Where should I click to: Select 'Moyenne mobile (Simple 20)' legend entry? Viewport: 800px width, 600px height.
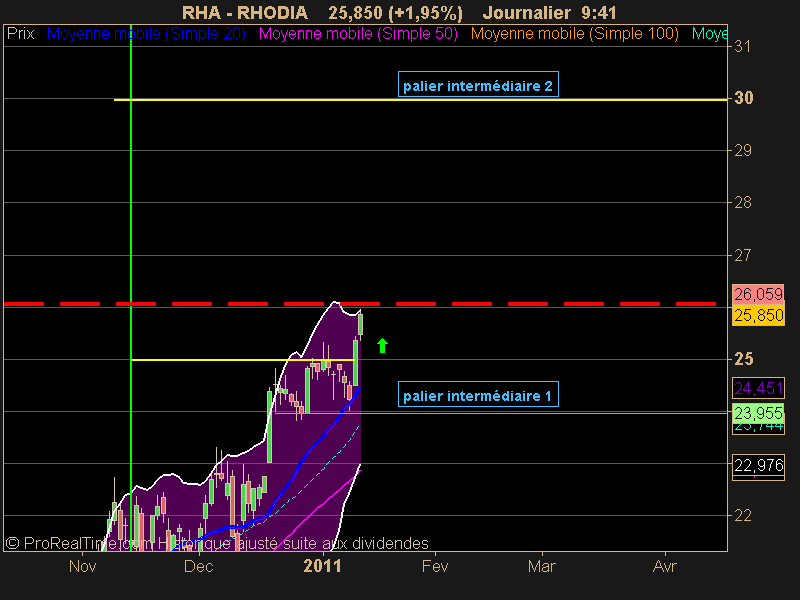[x=146, y=34]
